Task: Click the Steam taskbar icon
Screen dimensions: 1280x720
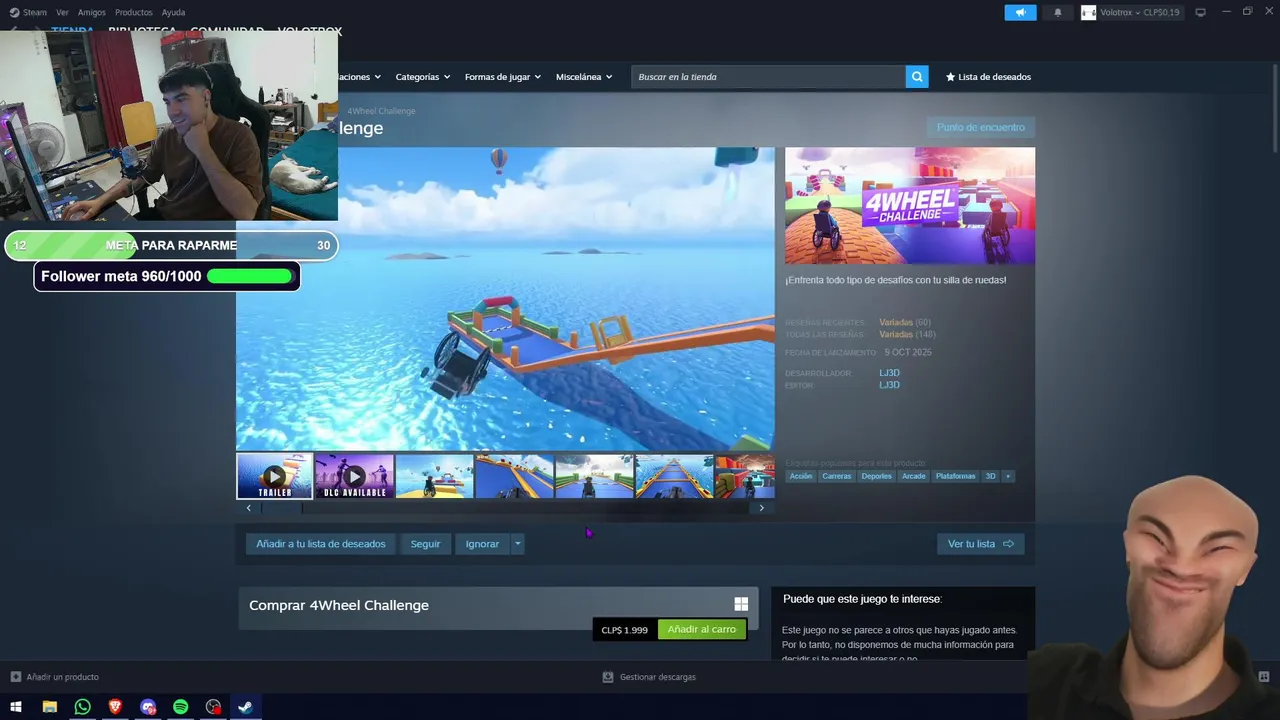Action: (x=245, y=707)
